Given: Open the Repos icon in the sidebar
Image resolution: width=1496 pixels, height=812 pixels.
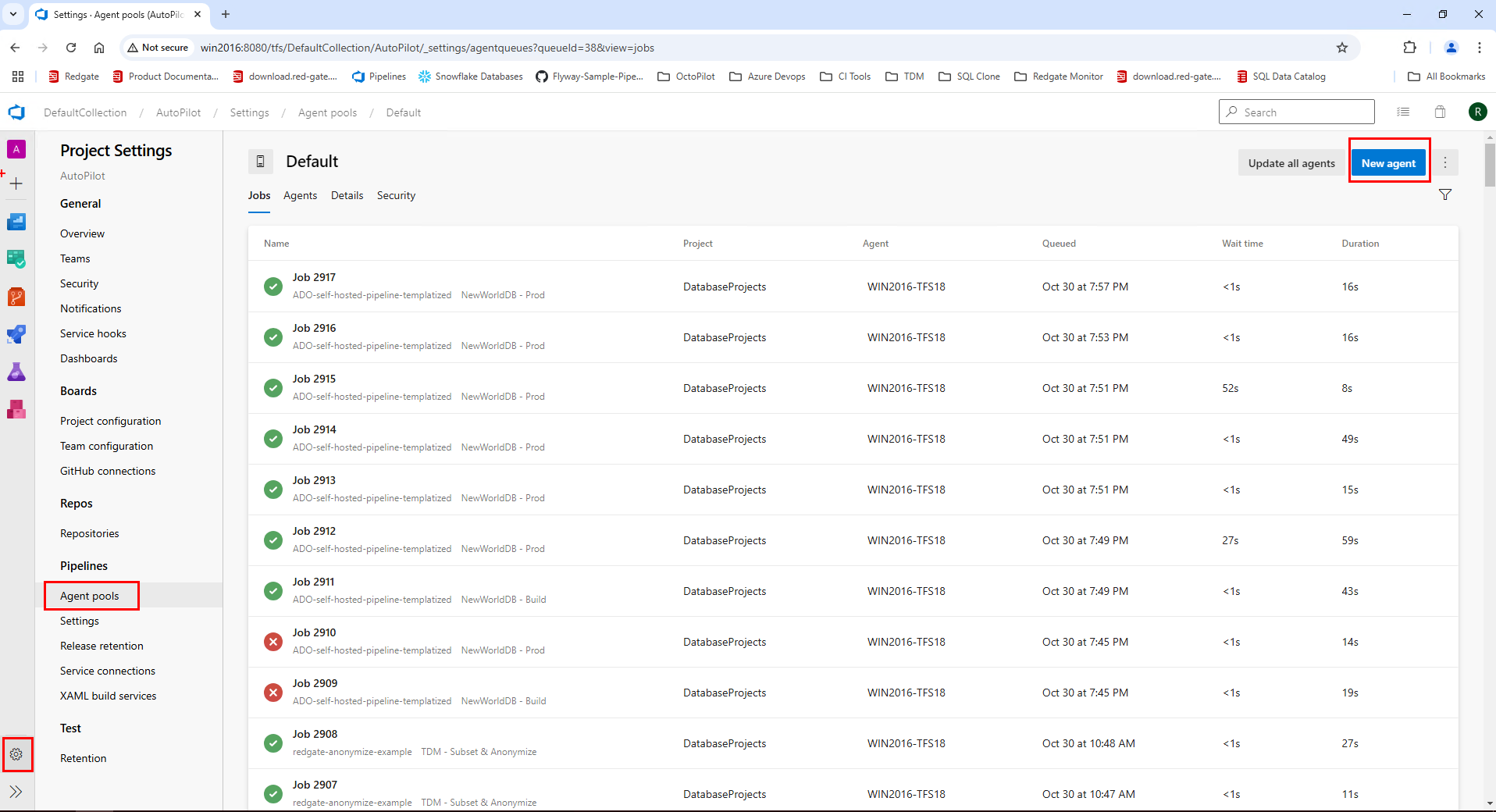Looking at the screenshot, I should click(x=16, y=297).
